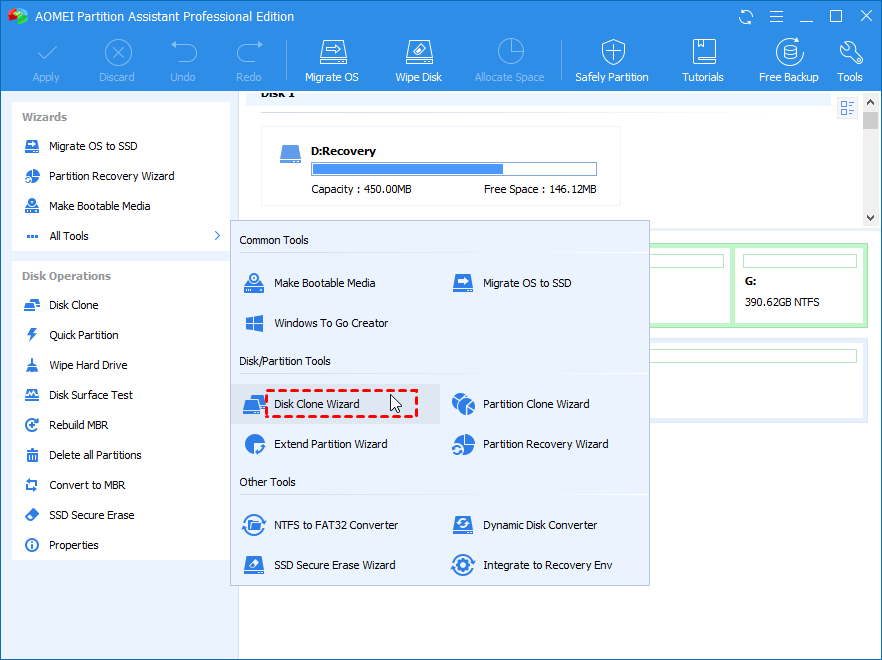Click the Wizards section header
Viewport: 882px width, 660px height.
[x=44, y=117]
